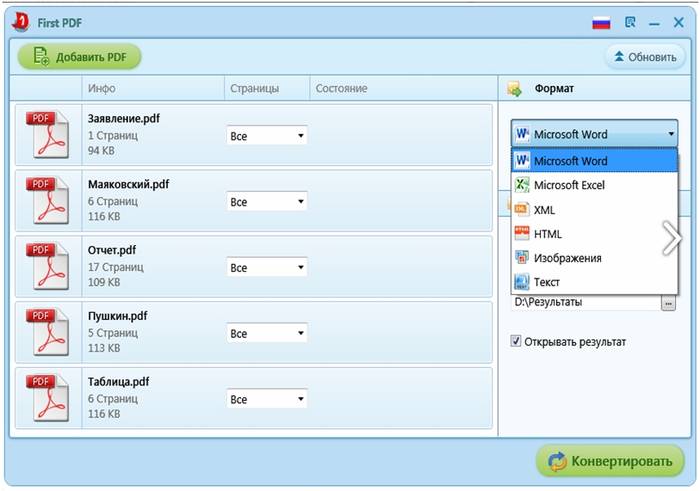700x491 pixels.
Task: Open pages dropdown for Пушкин.pdf
Action: [x=267, y=333]
